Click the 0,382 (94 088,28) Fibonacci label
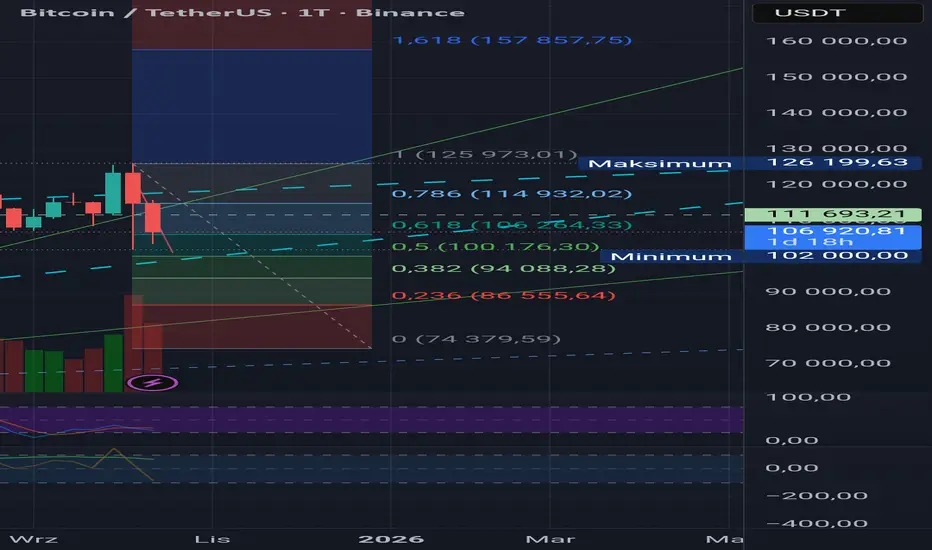This screenshot has width=932, height=550. click(503, 269)
